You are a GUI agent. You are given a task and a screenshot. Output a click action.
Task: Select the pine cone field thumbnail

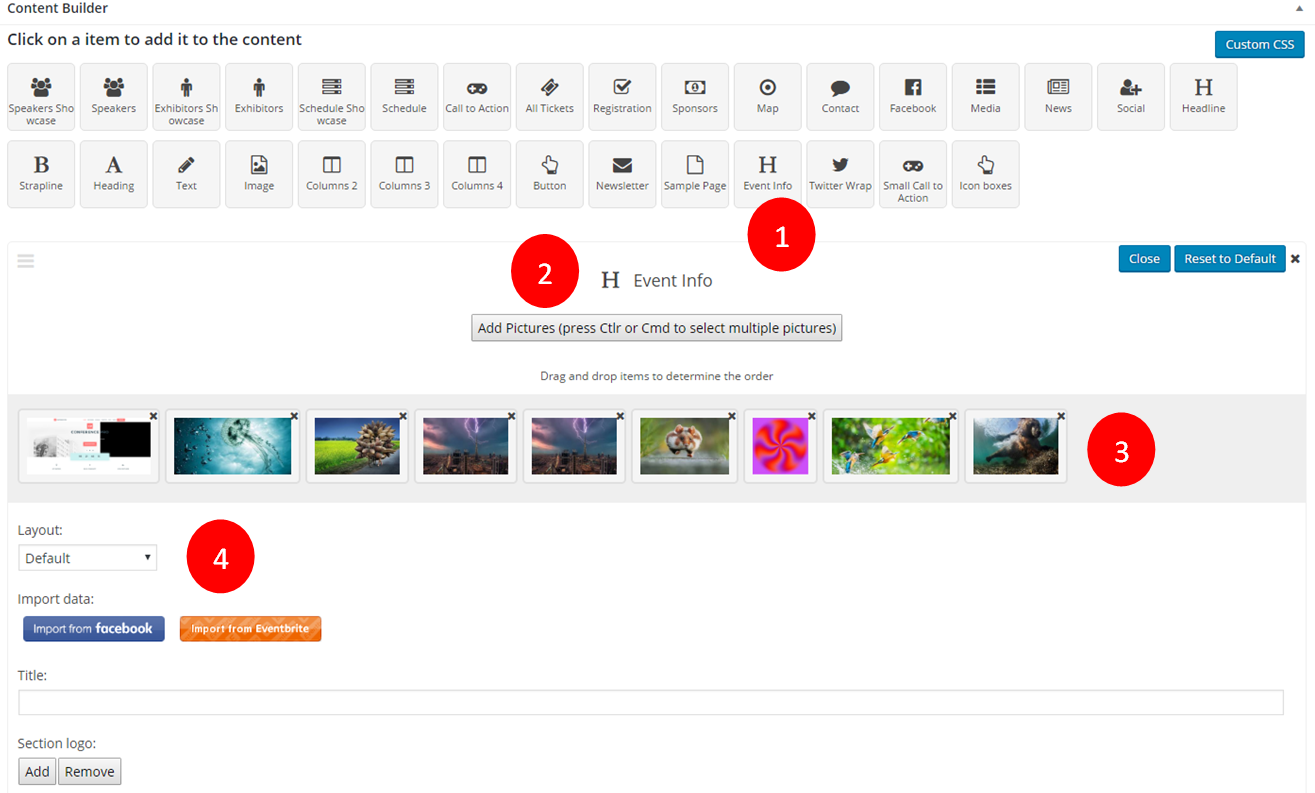(x=357, y=446)
